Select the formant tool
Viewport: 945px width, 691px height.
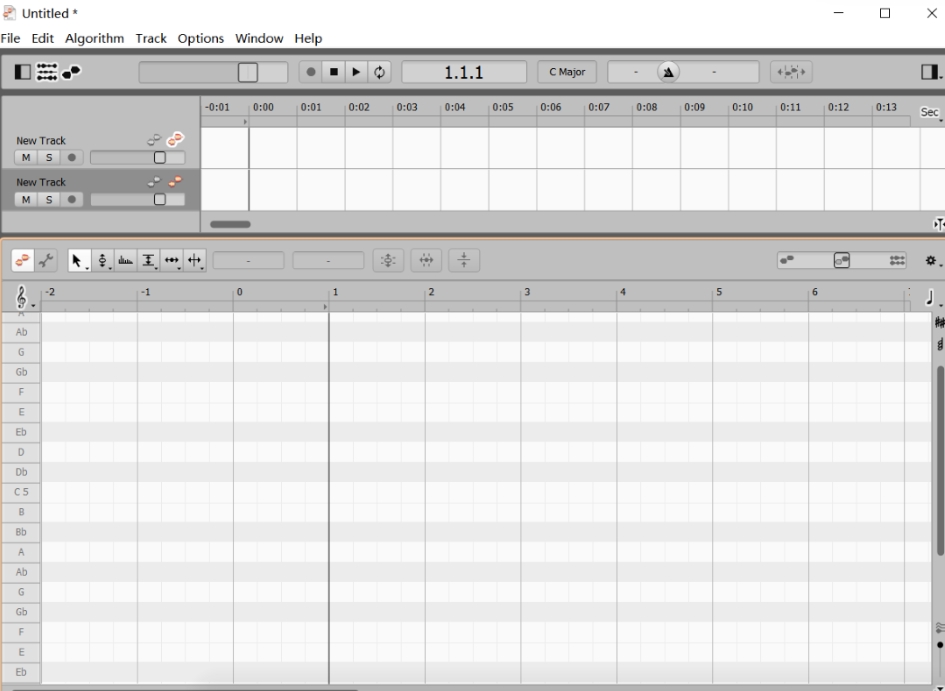click(x=148, y=261)
